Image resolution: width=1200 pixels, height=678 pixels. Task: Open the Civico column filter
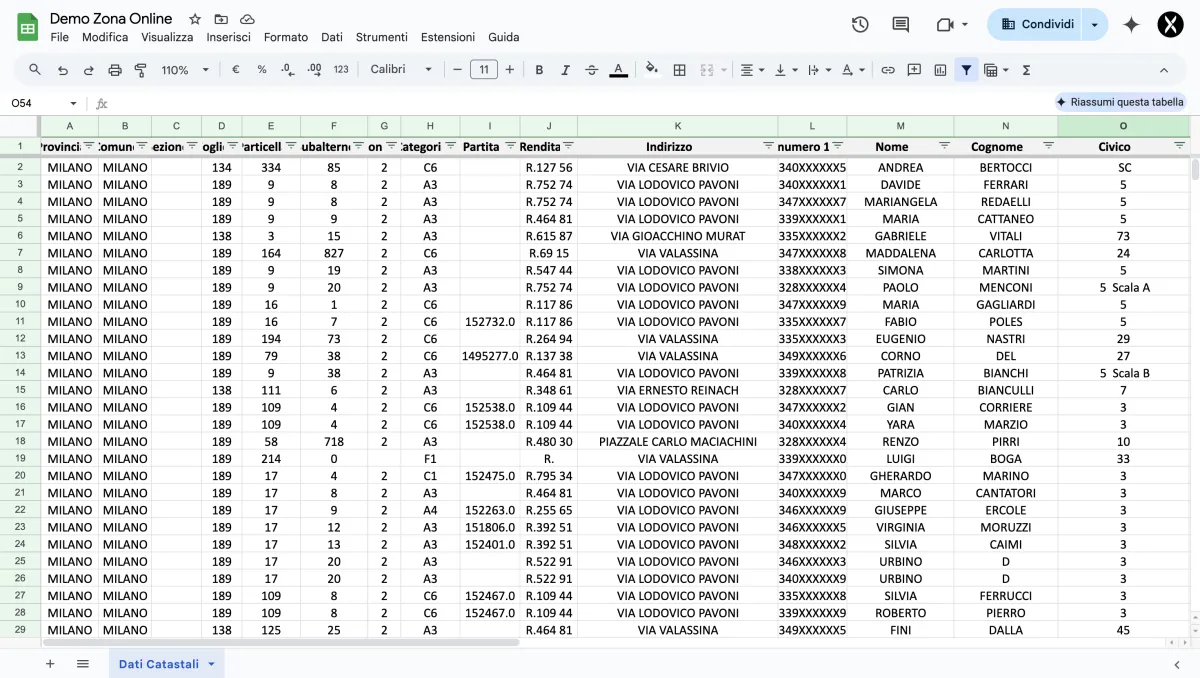(x=1179, y=146)
